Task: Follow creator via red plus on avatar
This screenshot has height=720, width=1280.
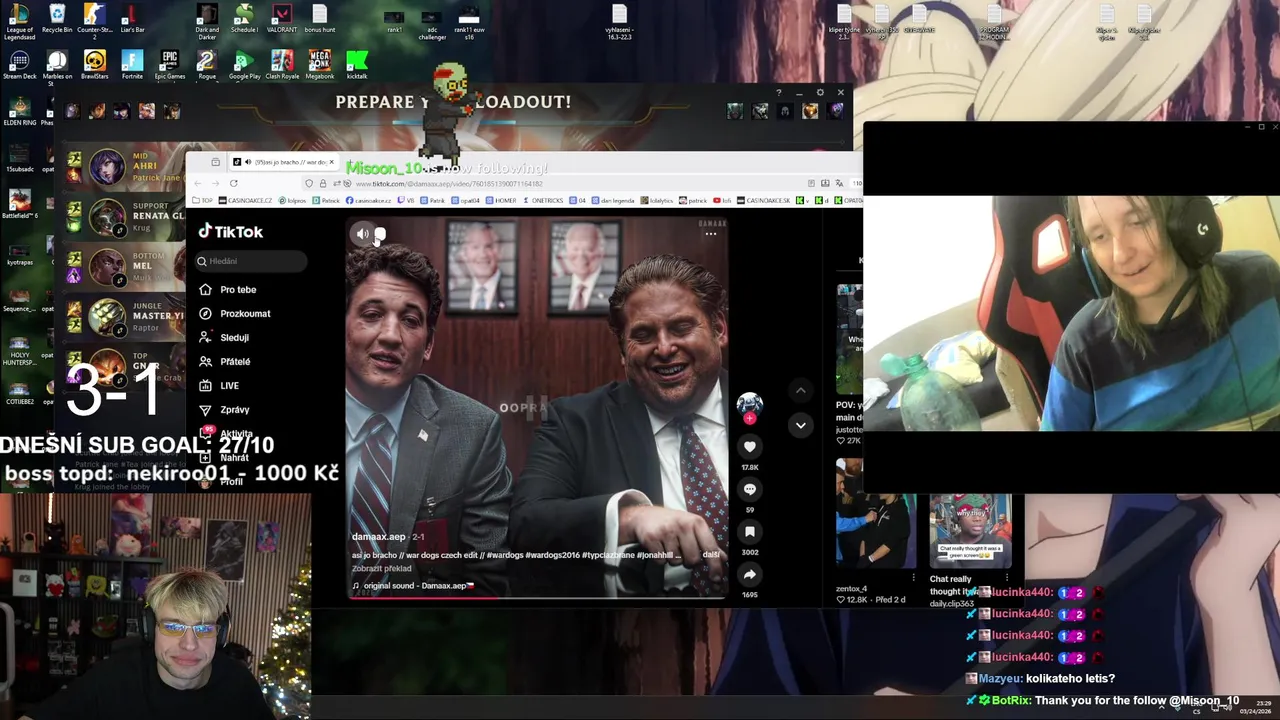Action: click(x=749, y=419)
